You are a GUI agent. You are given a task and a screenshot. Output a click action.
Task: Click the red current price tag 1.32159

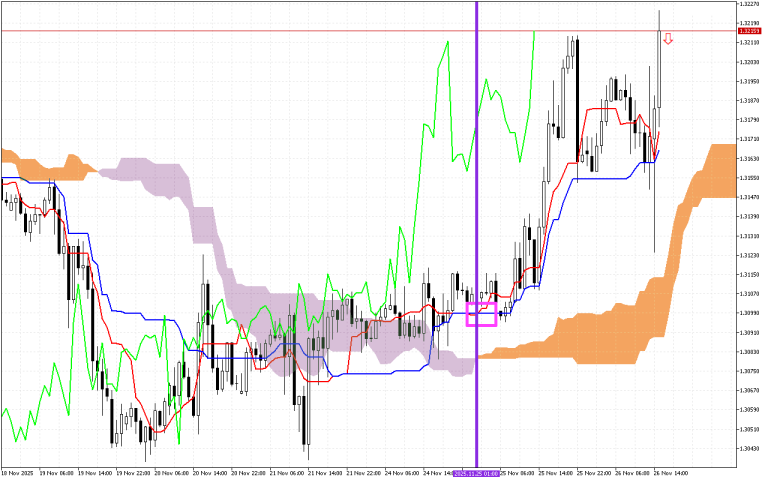pyautogui.click(x=749, y=31)
